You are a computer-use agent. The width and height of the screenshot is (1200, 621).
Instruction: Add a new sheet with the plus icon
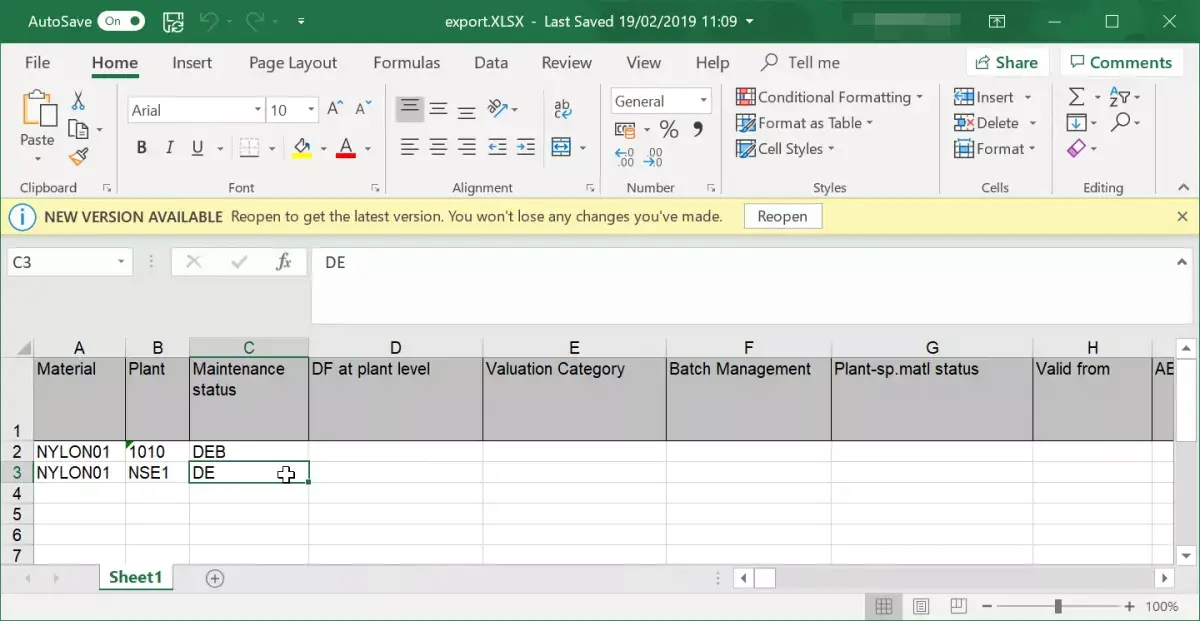click(214, 578)
